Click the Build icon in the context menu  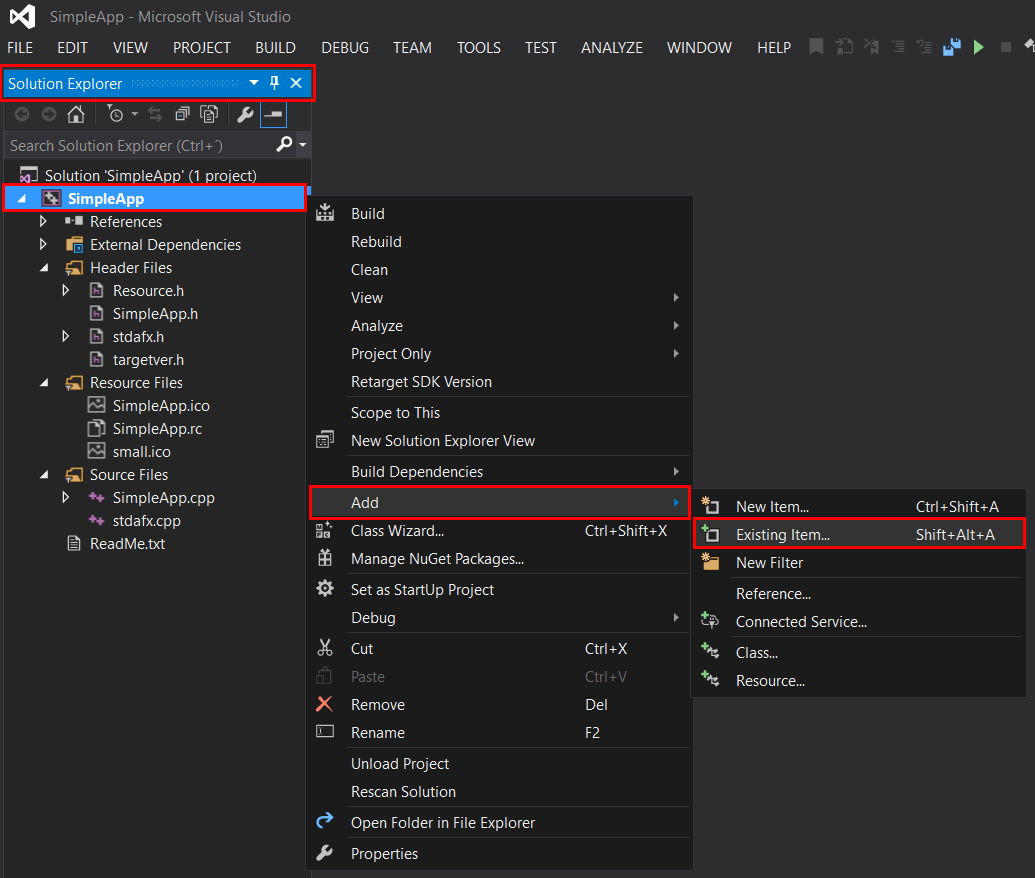click(x=325, y=213)
